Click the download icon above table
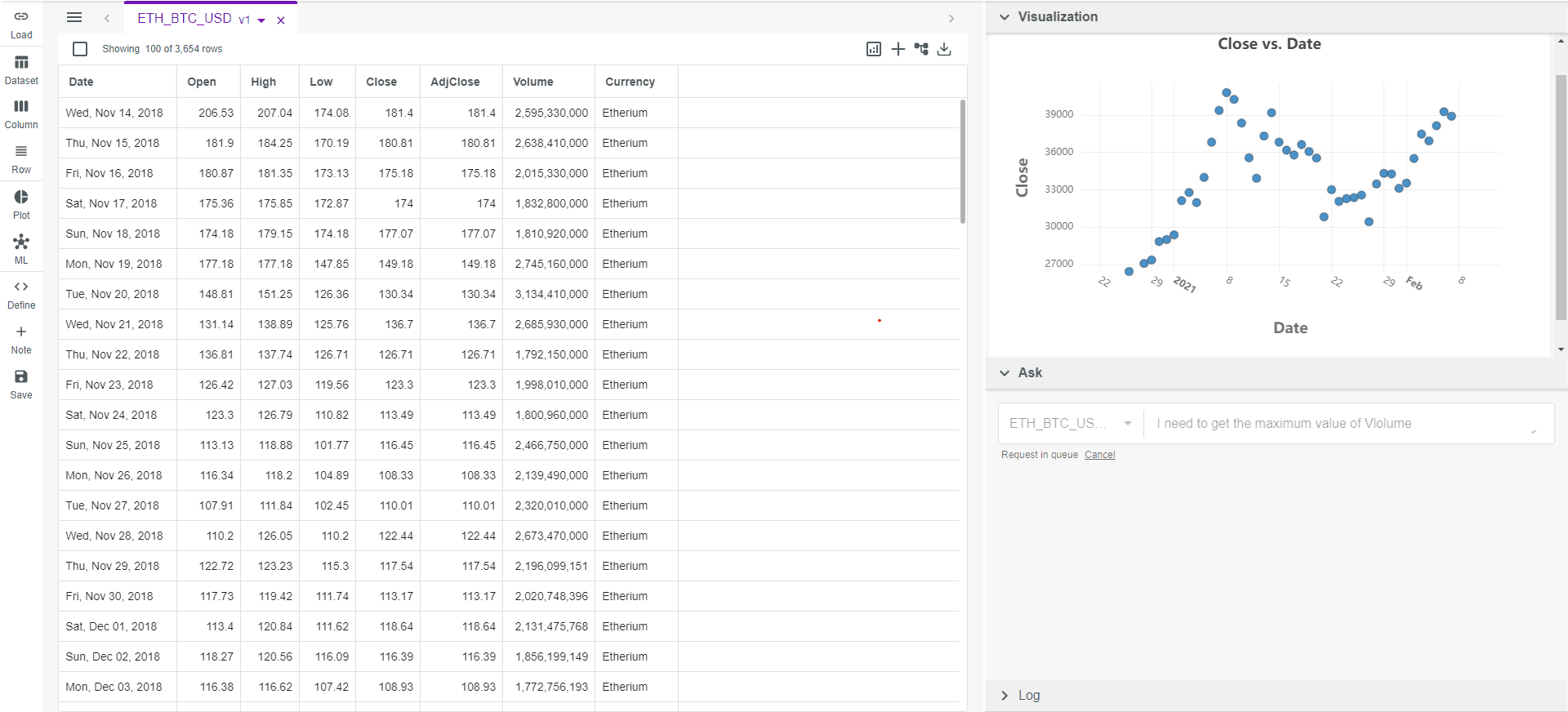Screen dimensions: 1568x712 [x=944, y=49]
